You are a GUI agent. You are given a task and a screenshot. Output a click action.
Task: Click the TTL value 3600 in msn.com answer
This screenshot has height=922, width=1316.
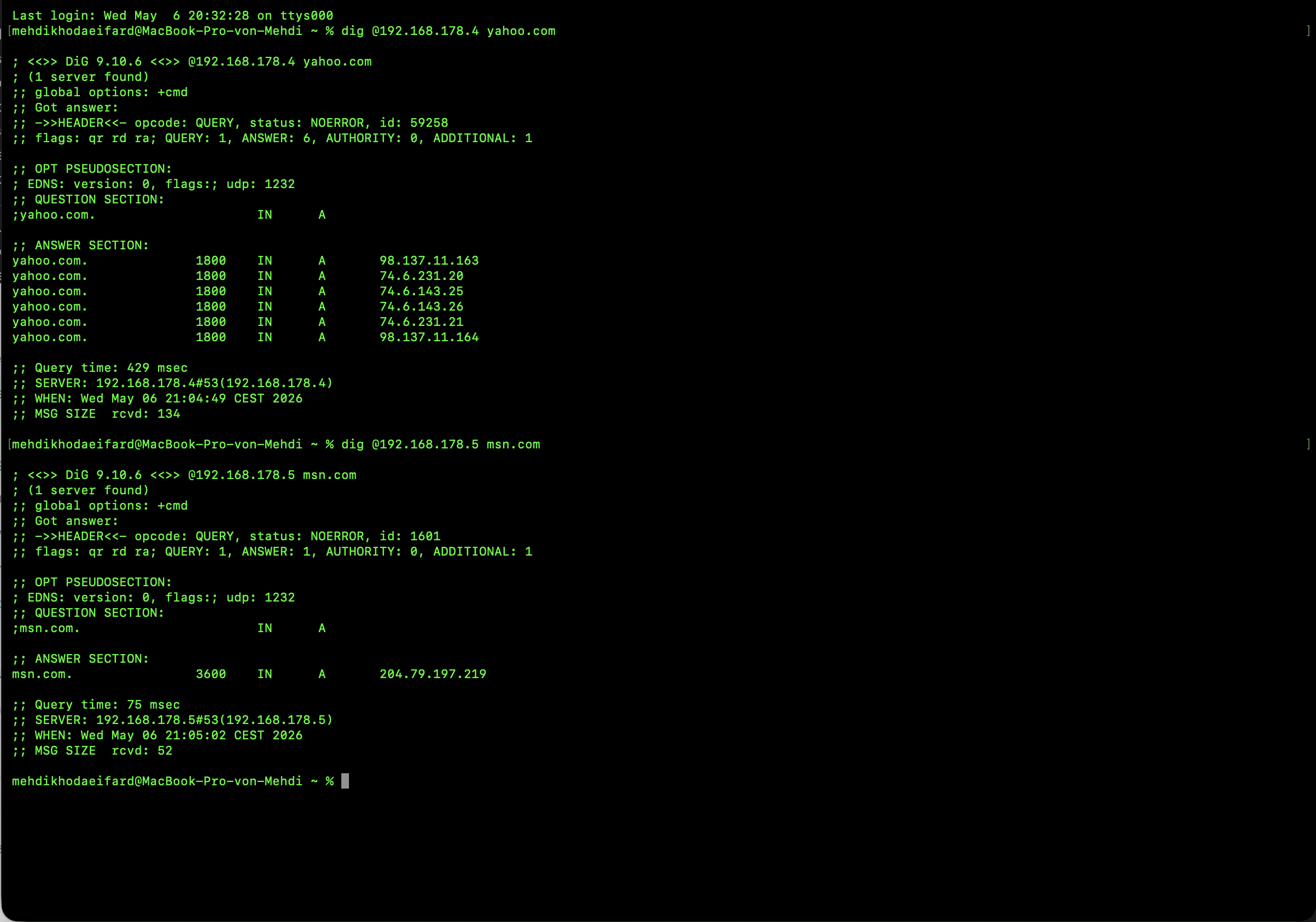click(211, 674)
